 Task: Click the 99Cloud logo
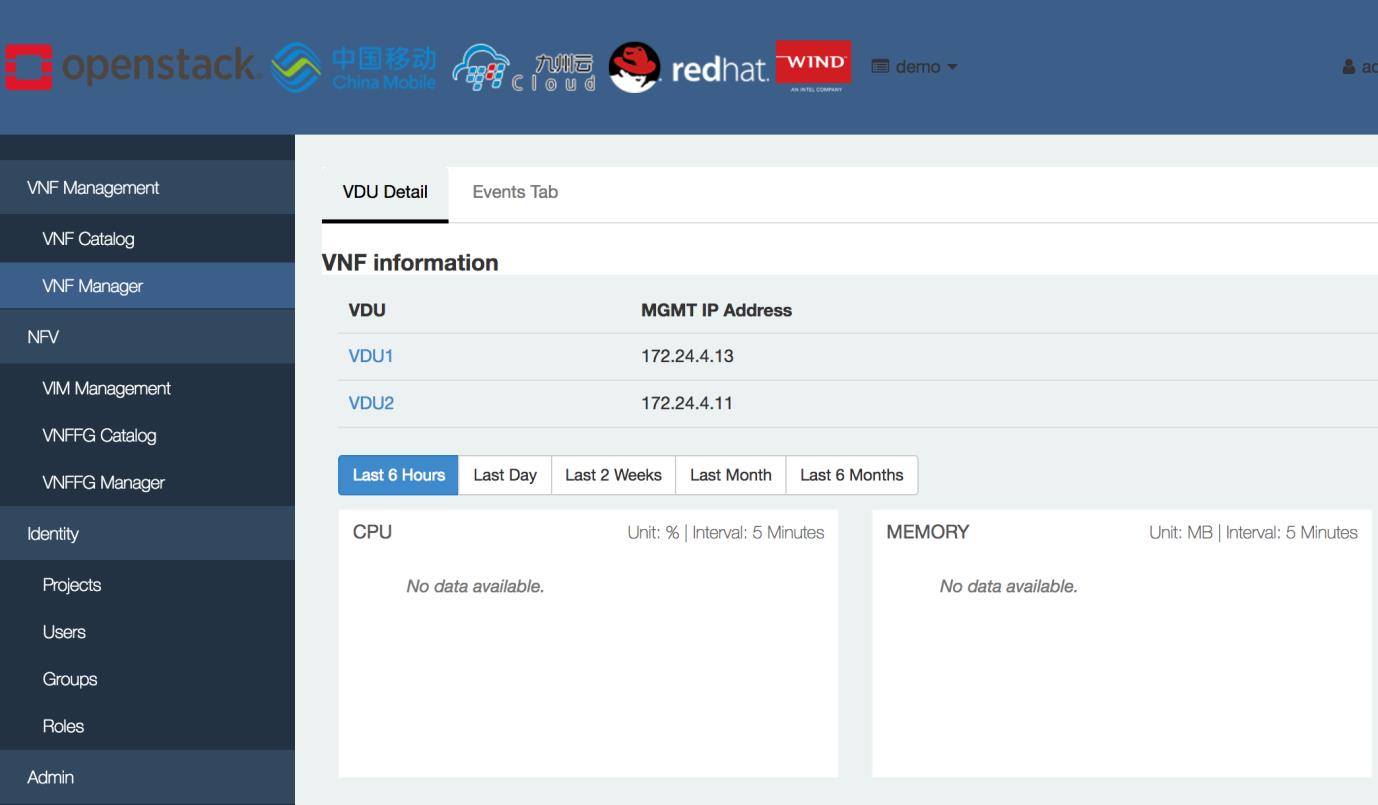tap(524, 66)
